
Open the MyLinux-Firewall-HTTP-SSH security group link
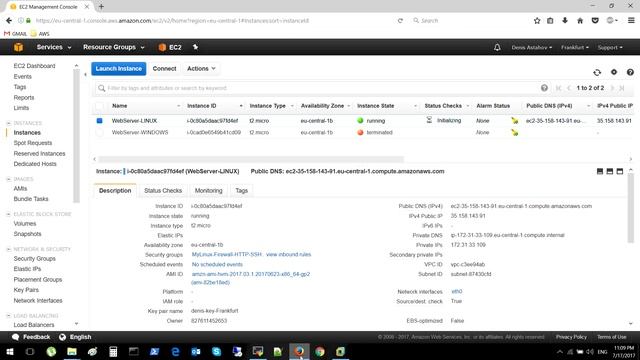tap(227, 254)
